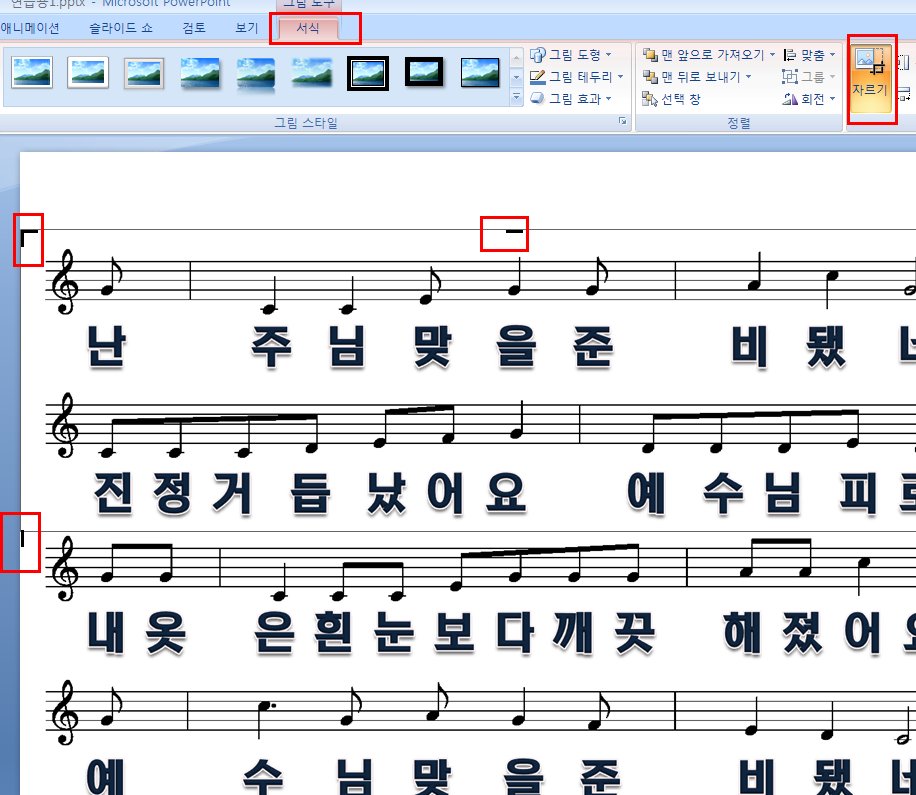
Task: Click 맨 앞으로 가져오기 bring to front
Action: coord(703,55)
